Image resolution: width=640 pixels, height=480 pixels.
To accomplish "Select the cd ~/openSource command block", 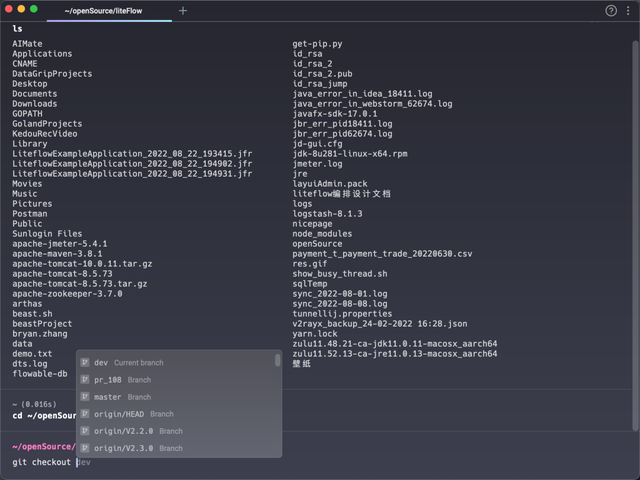I will click(40, 415).
